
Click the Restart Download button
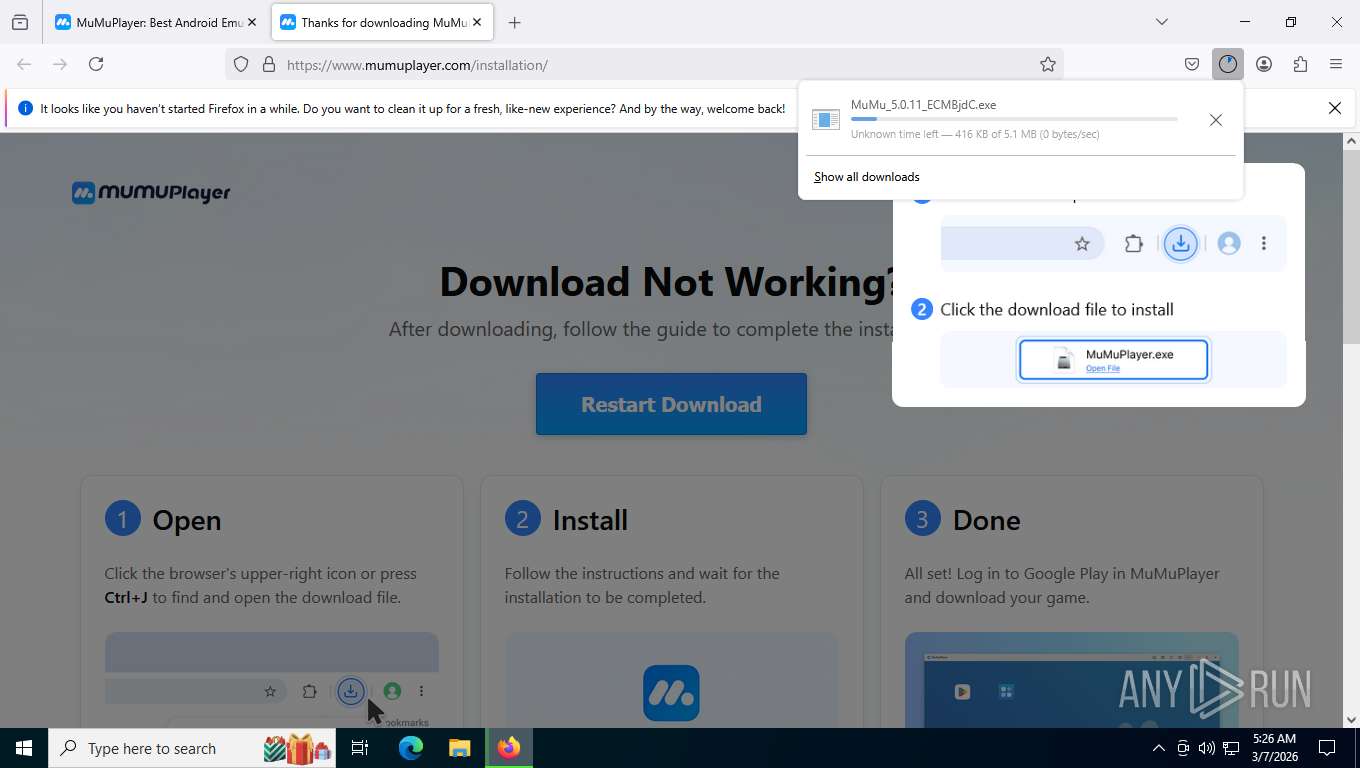click(671, 404)
